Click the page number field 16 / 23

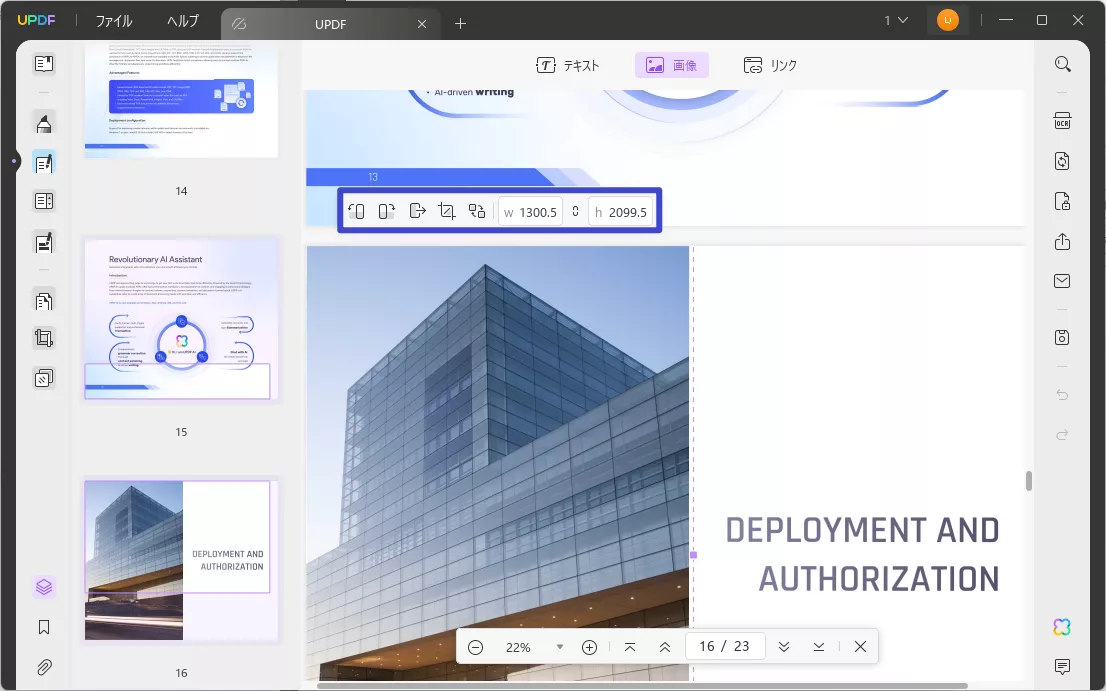[x=725, y=647]
